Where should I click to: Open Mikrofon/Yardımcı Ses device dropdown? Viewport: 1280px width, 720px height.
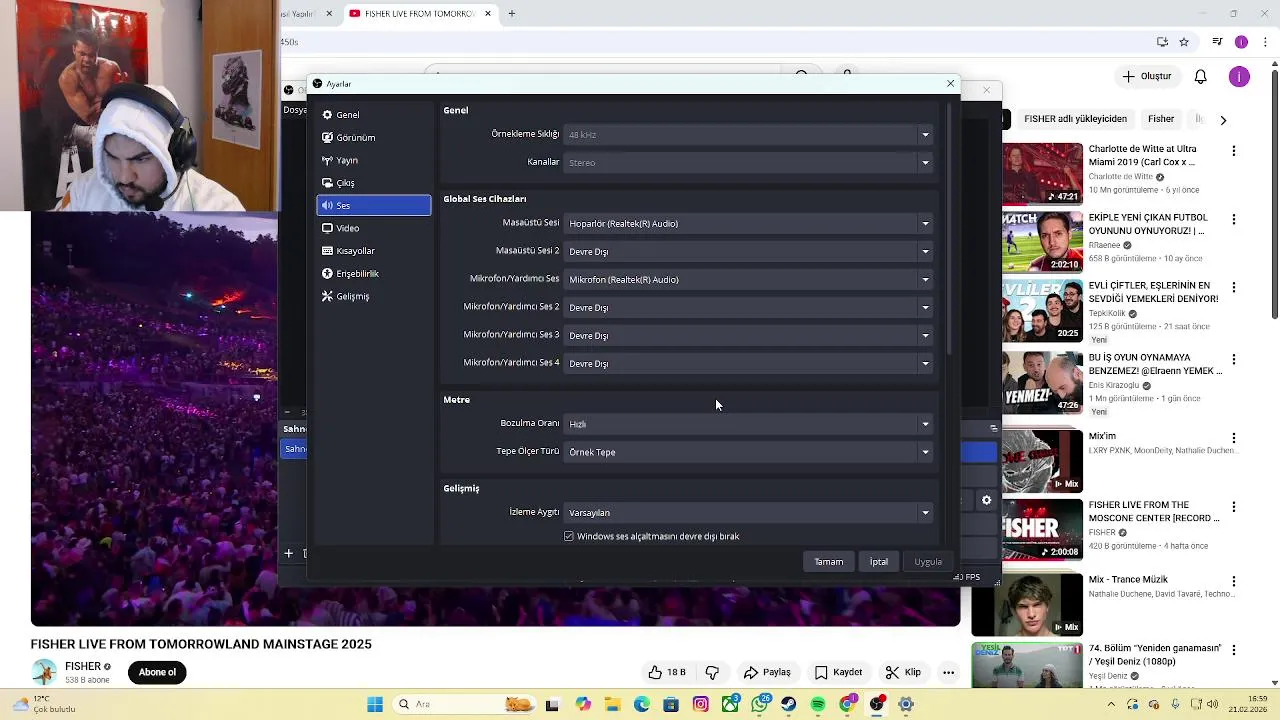(748, 280)
